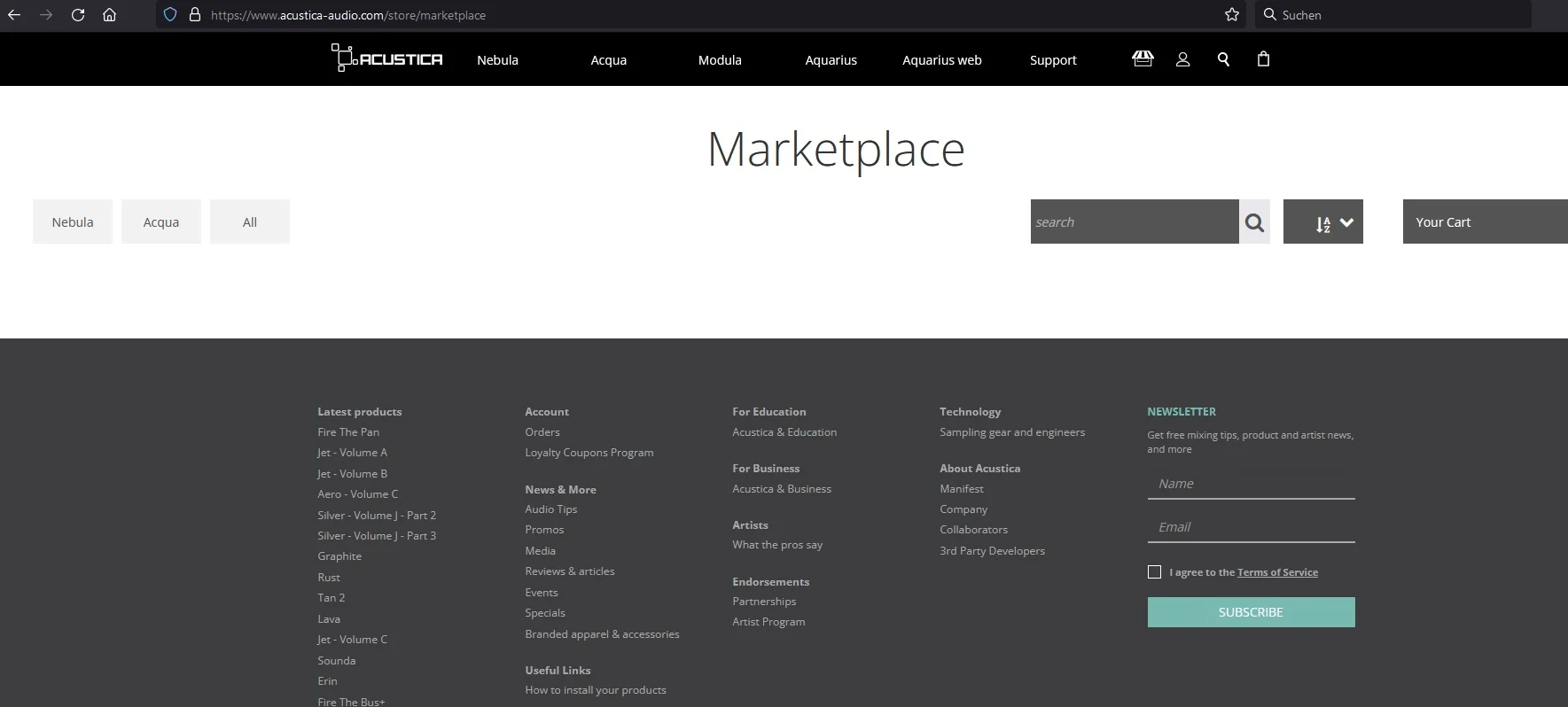Open the tracking protection shield icon
Image resolution: width=1568 pixels, height=707 pixels.
pos(170,15)
